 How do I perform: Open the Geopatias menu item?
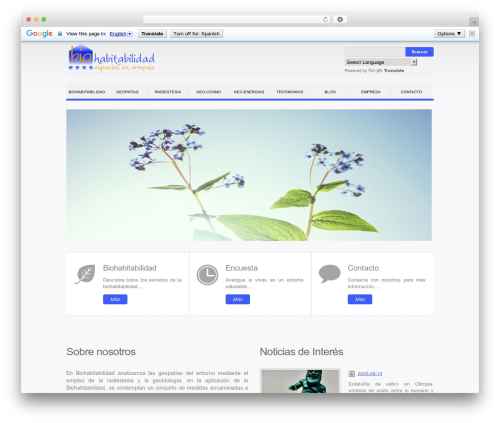tap(127, 92)
